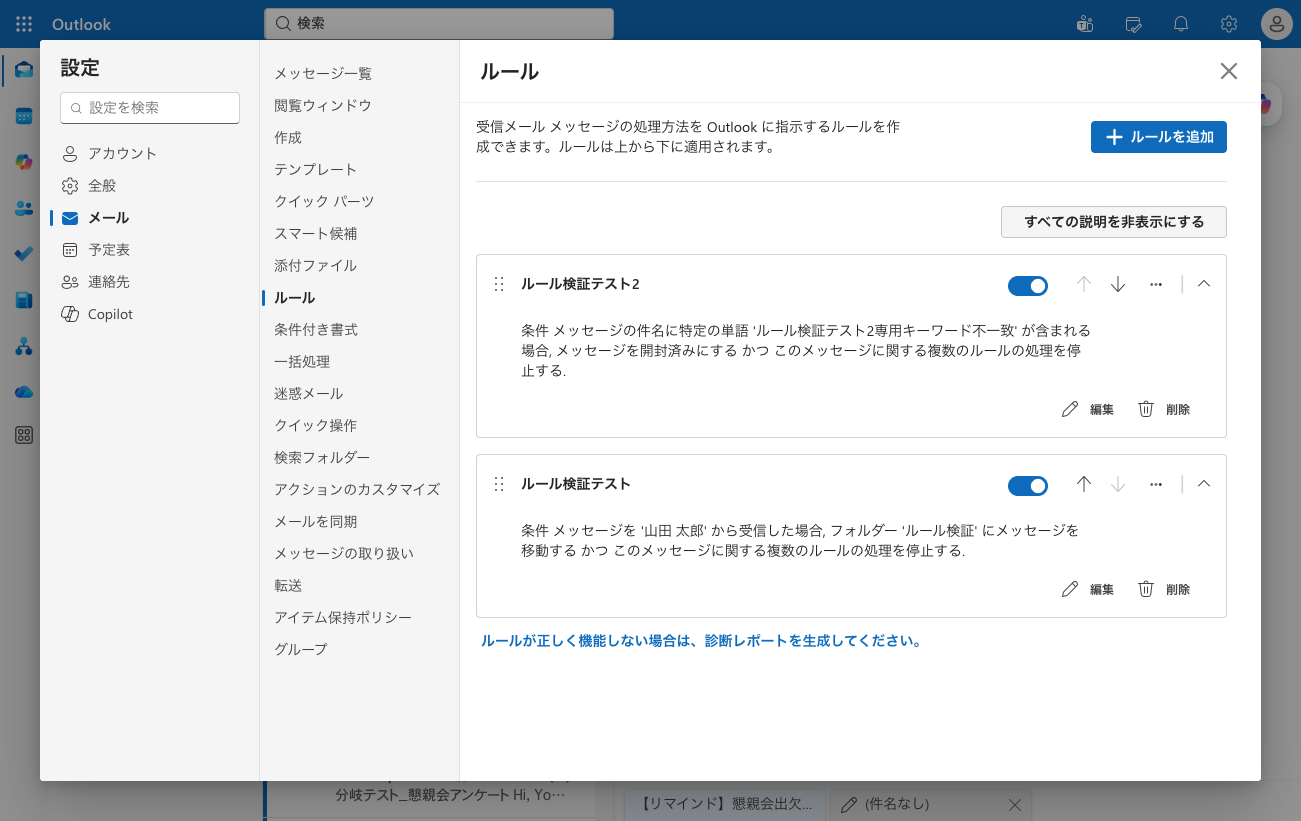
Task: Select 予定表 settings category
Action: point(150,250)
